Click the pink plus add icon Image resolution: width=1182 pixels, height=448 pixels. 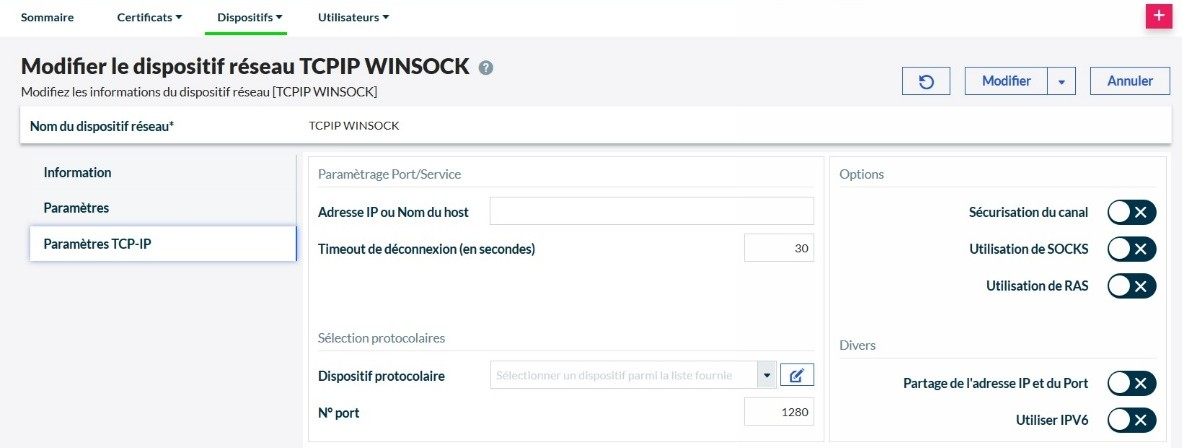pos(1158,16)
